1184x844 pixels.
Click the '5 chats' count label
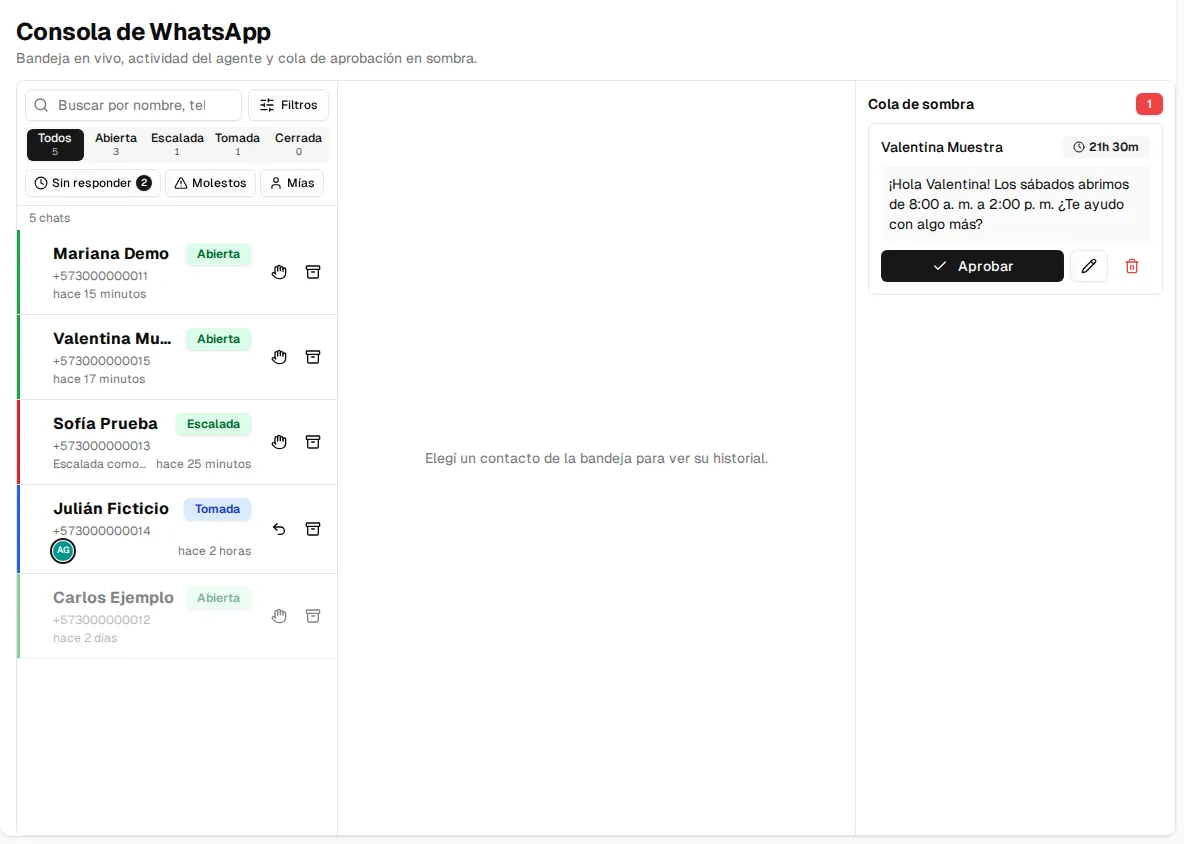(x=50, y=218)
